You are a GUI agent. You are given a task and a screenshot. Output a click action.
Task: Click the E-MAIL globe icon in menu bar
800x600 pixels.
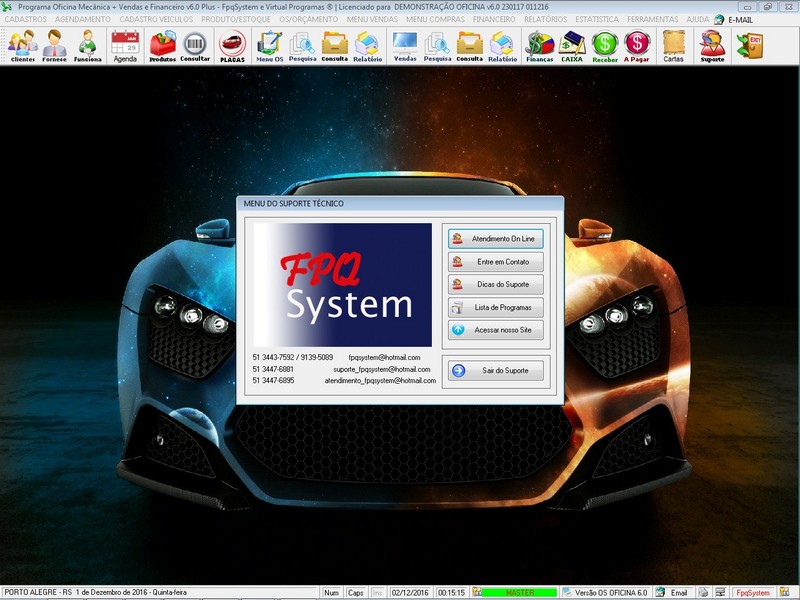pyautogui.click(x=719, y=19)
